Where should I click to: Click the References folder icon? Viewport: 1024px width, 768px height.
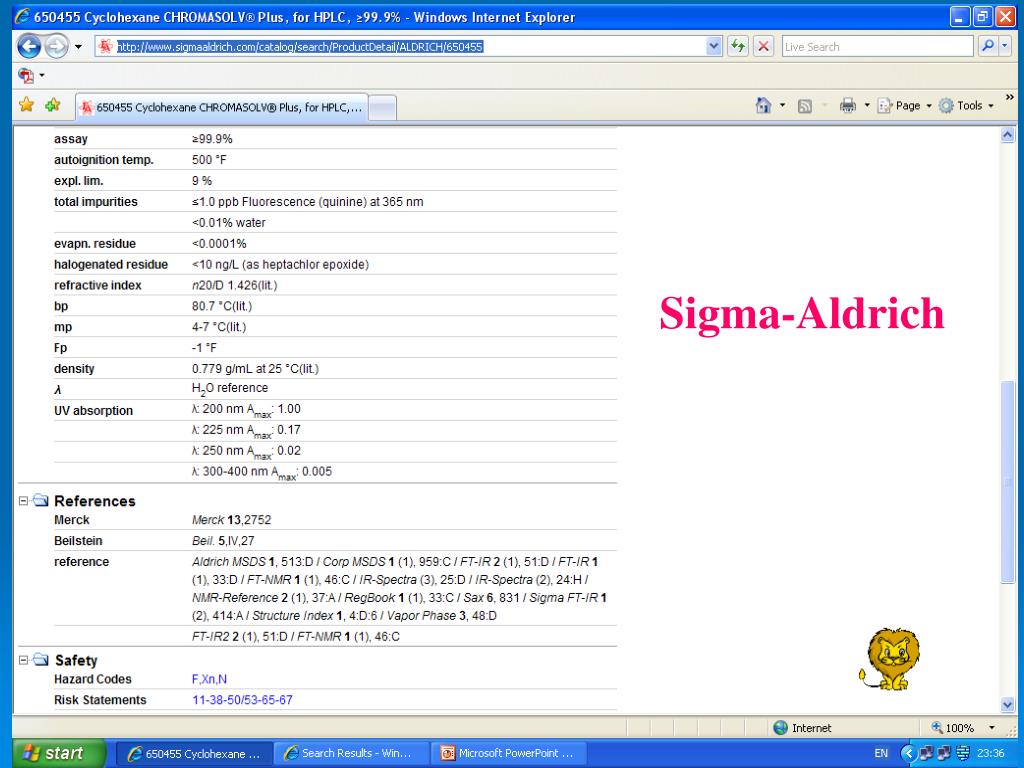coord(40,500)
